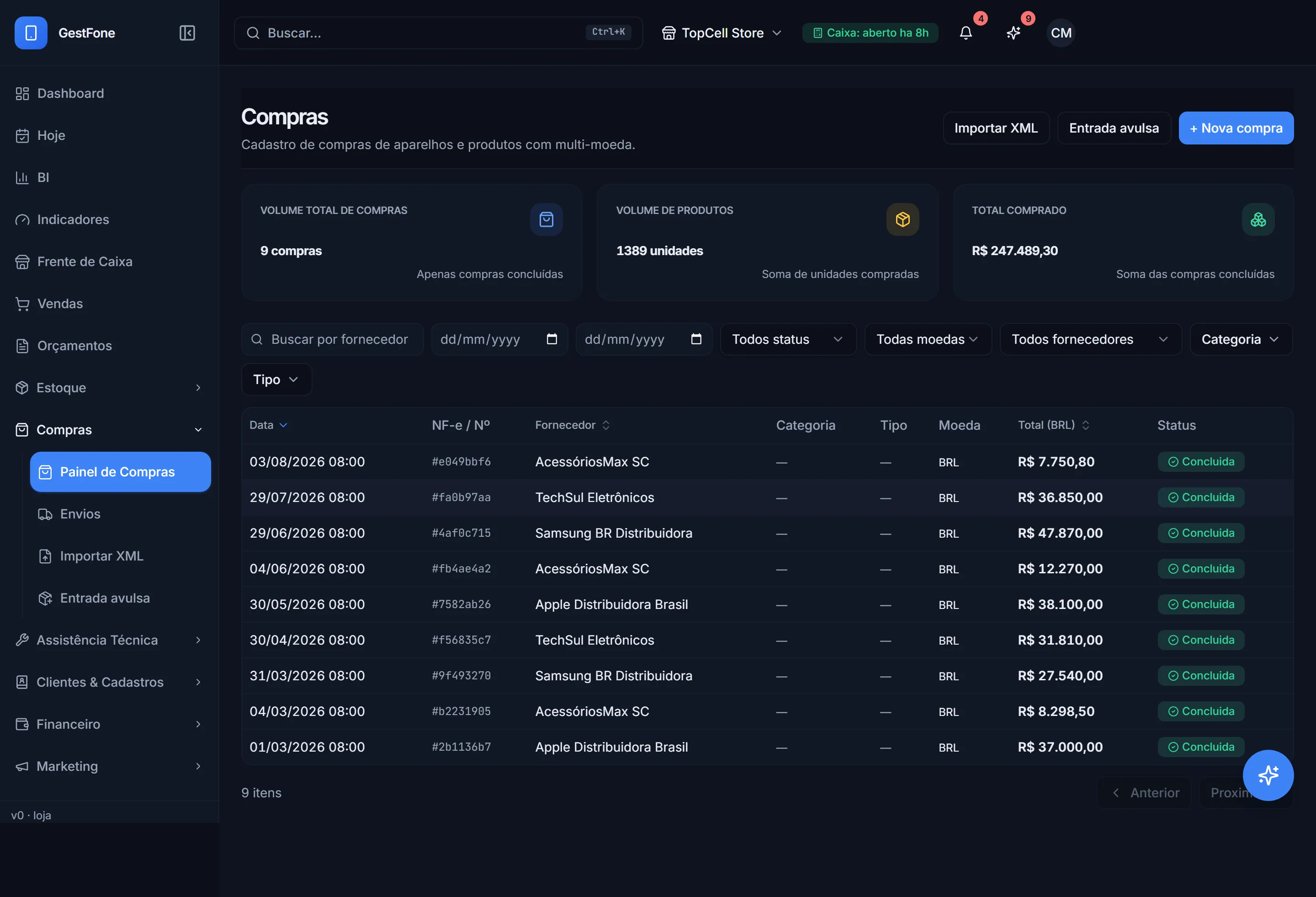Click the box icon in Volume de Produtos card
The width and height of the screenshot is (1316, 897).
(902, 219)
